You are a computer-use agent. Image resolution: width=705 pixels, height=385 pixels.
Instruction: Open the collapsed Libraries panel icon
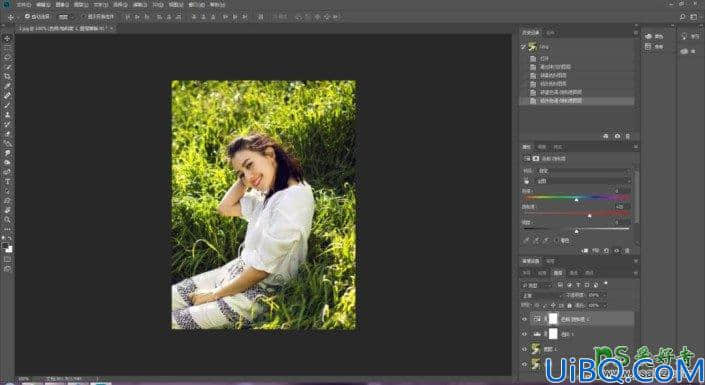click(x=685, y=52)
